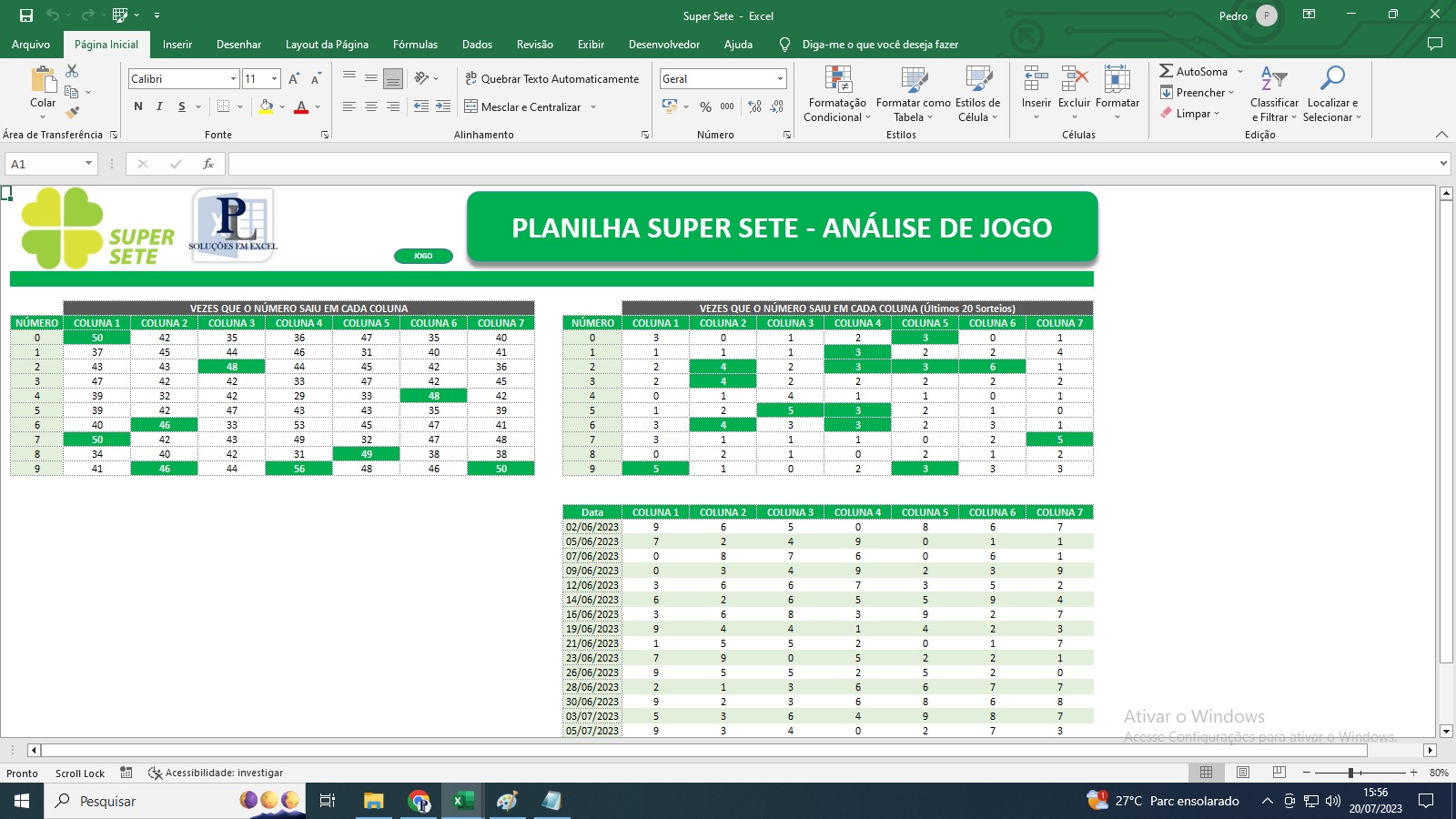This screenshot has height=819, width=1456.
Task: Activate the Format Painter brush
Action: tap(72, 112)
